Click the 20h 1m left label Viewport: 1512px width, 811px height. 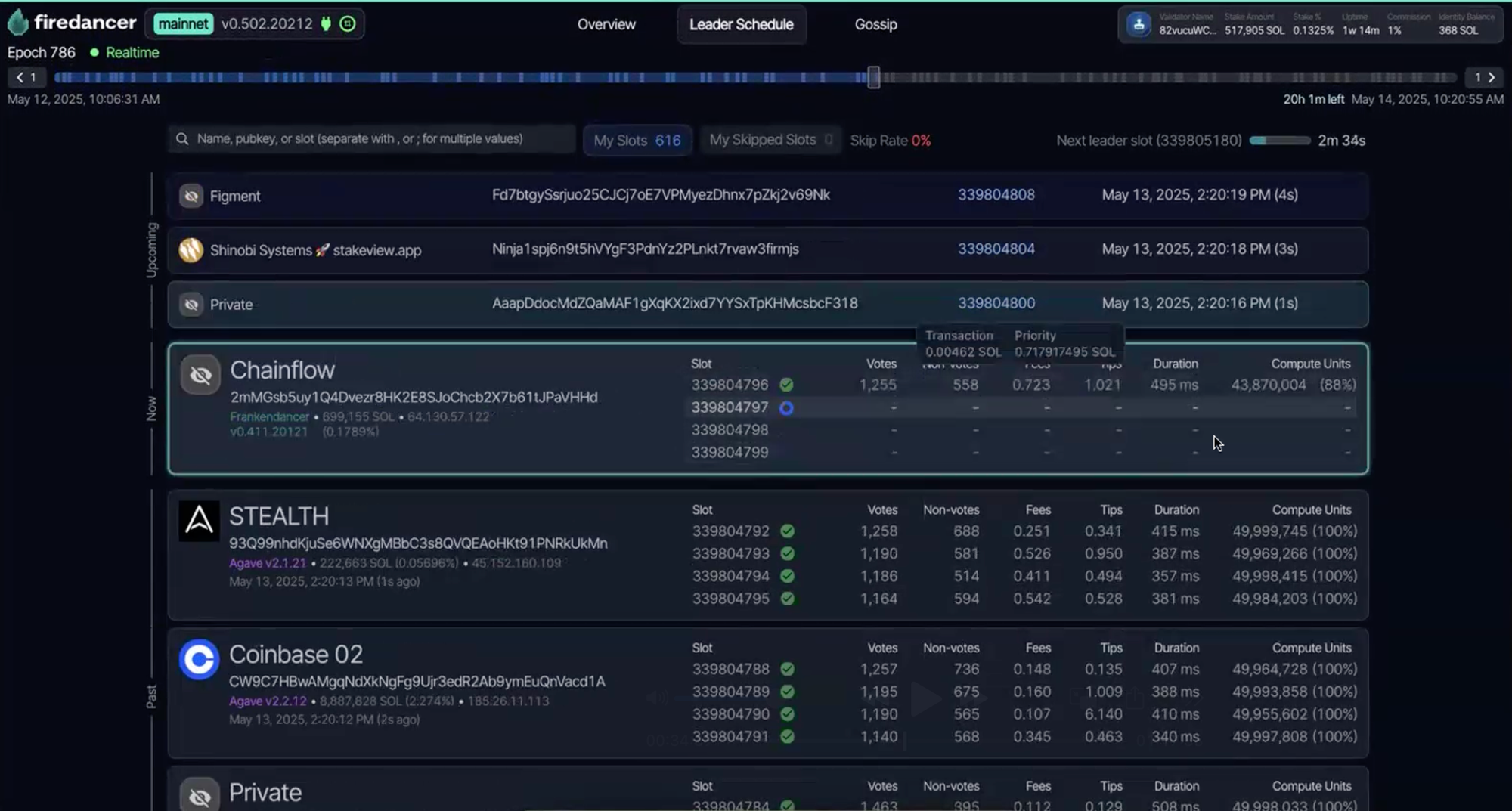point(1313,99)
